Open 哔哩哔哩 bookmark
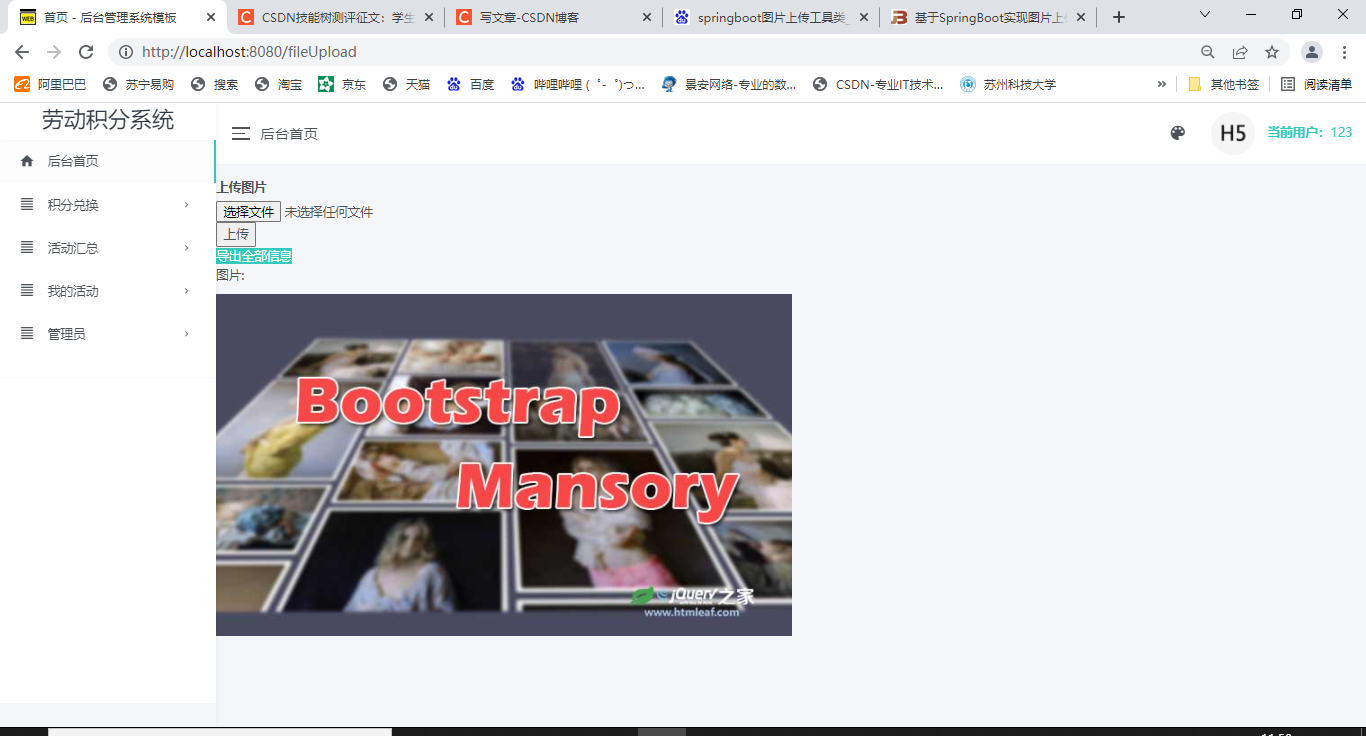The image size is (1366, 736). (577, 84)
